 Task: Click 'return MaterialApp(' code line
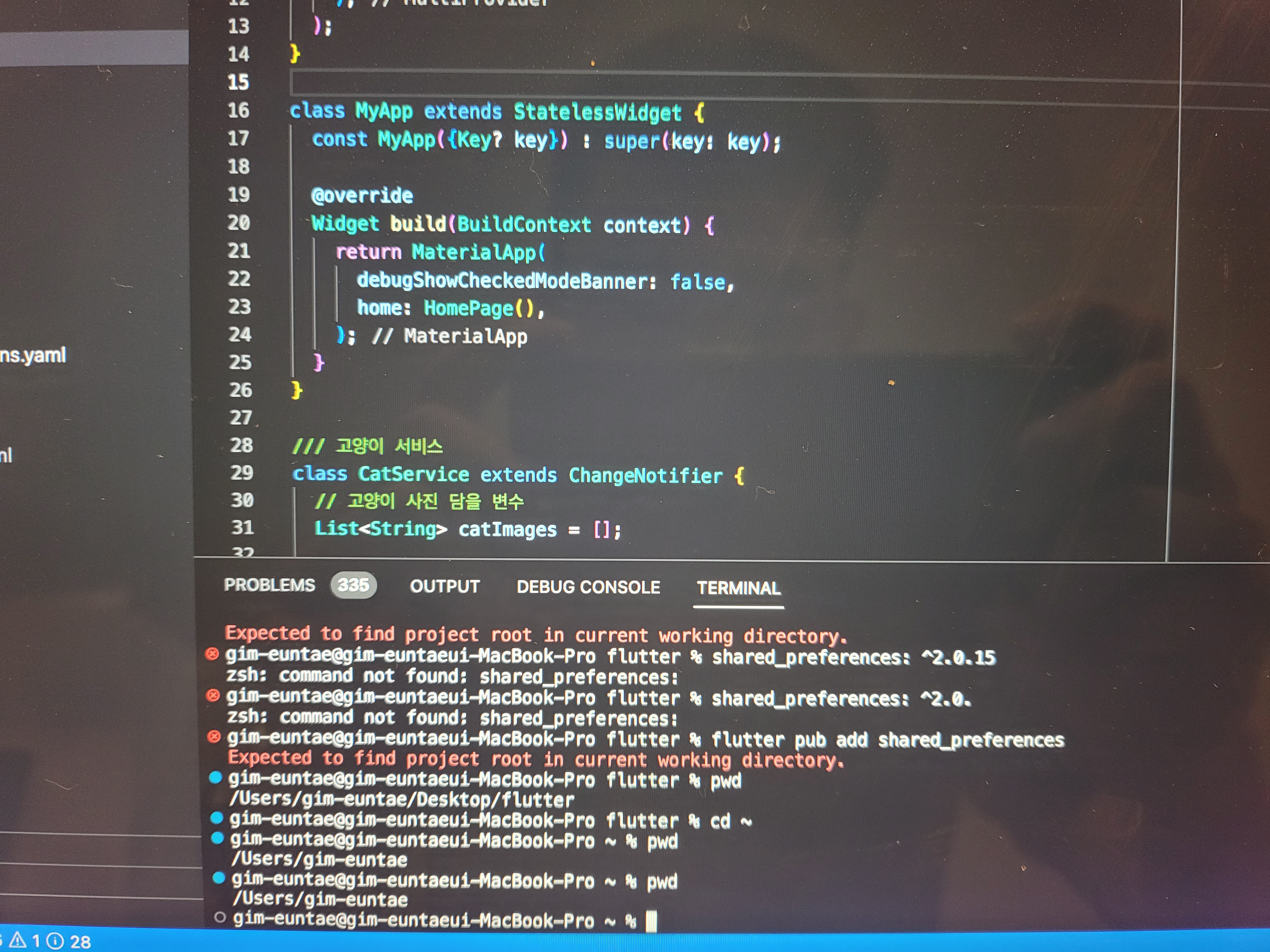click(440, 252)
